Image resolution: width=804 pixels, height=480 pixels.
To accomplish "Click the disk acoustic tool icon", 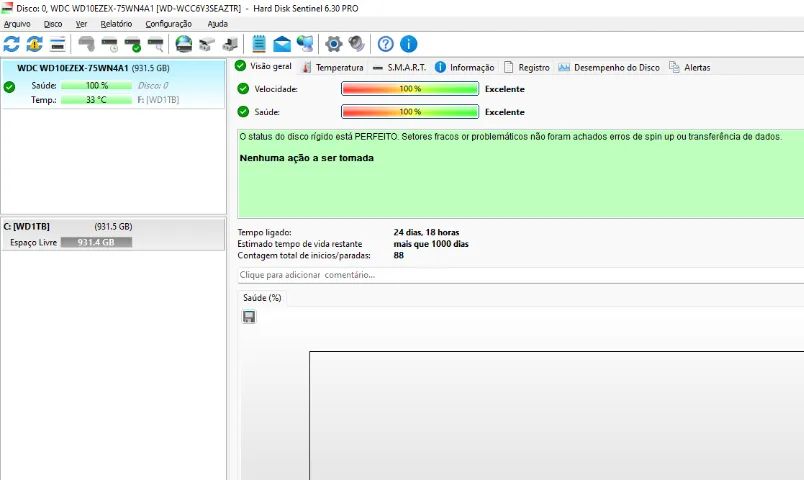I will [x=207, y=45].
